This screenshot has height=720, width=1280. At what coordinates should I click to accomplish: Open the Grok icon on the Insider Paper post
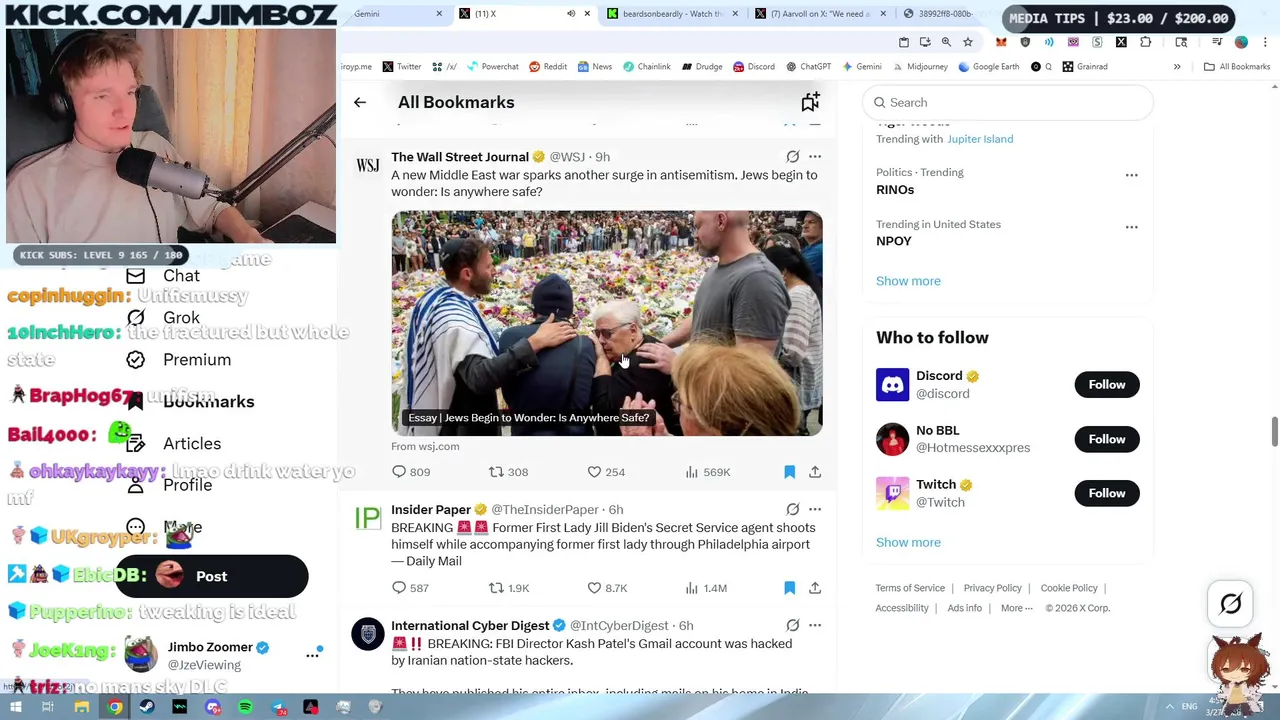[792, 509]
